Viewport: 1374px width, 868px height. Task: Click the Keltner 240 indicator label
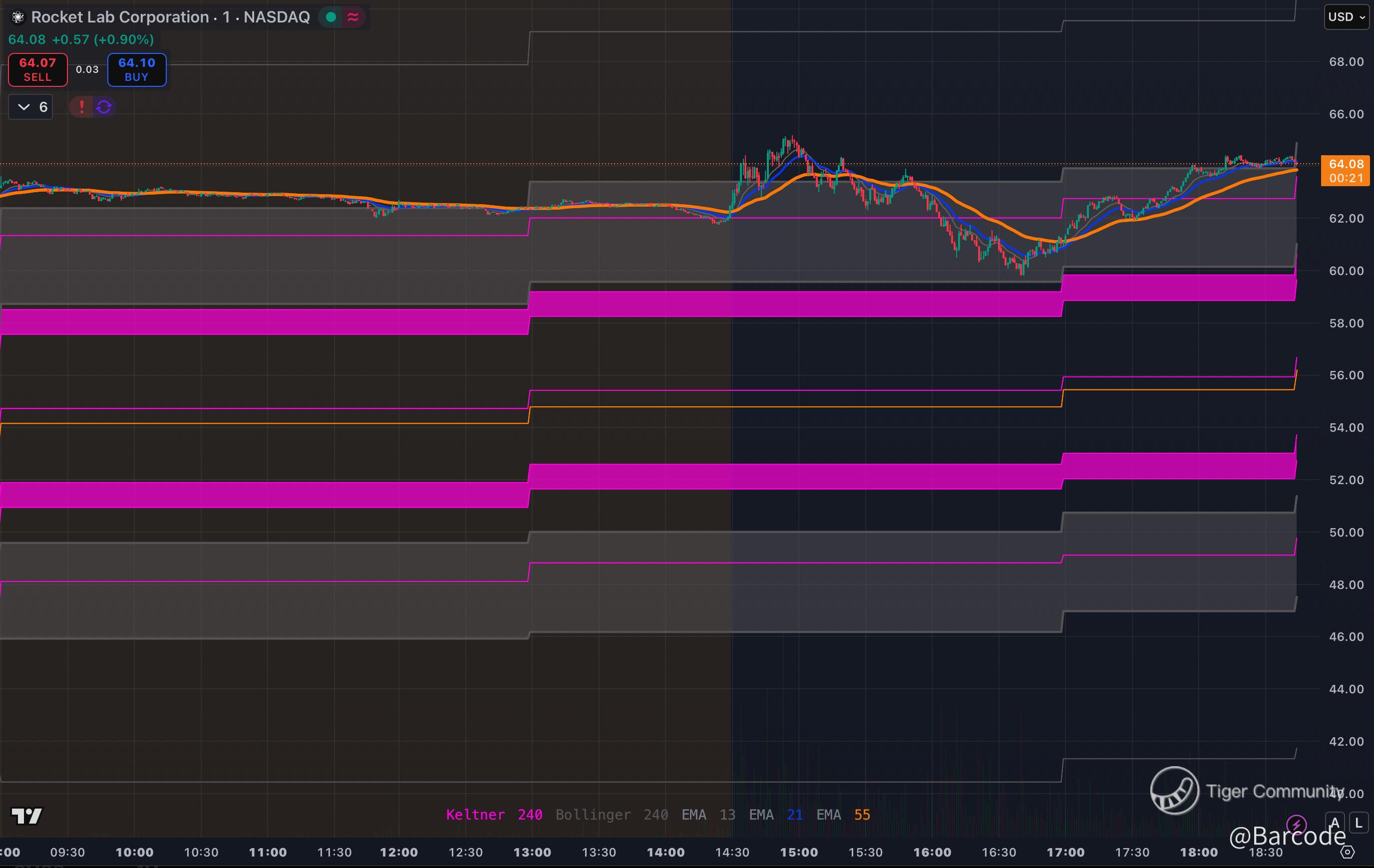pos(494,815)
